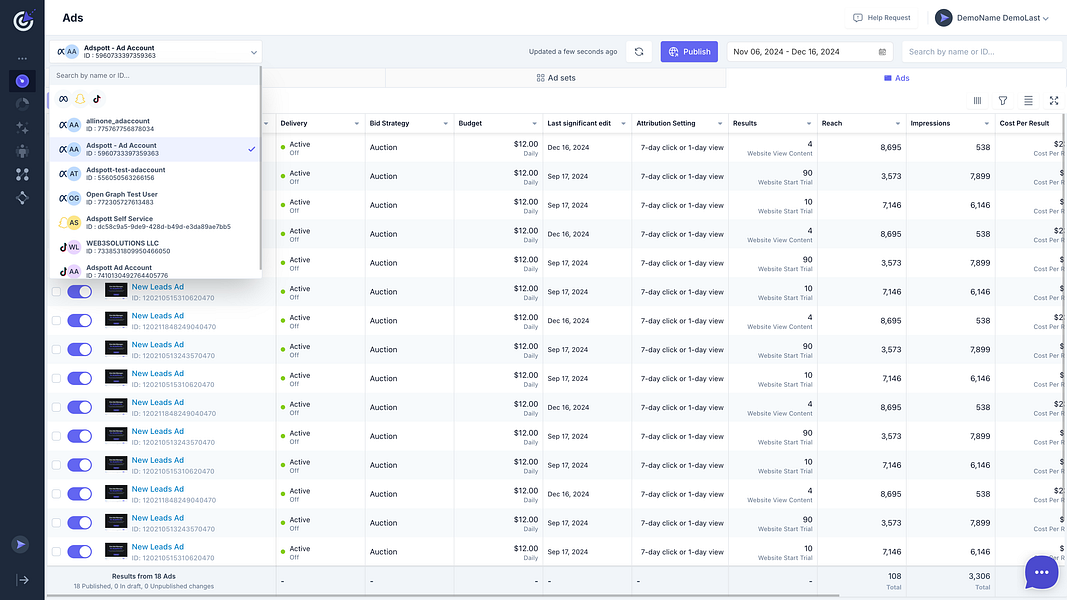Select the highlighted Ads manager sidebar icon
This screenshot has height=600, width=1067.
pyautogui.click(x=22, y=81)
